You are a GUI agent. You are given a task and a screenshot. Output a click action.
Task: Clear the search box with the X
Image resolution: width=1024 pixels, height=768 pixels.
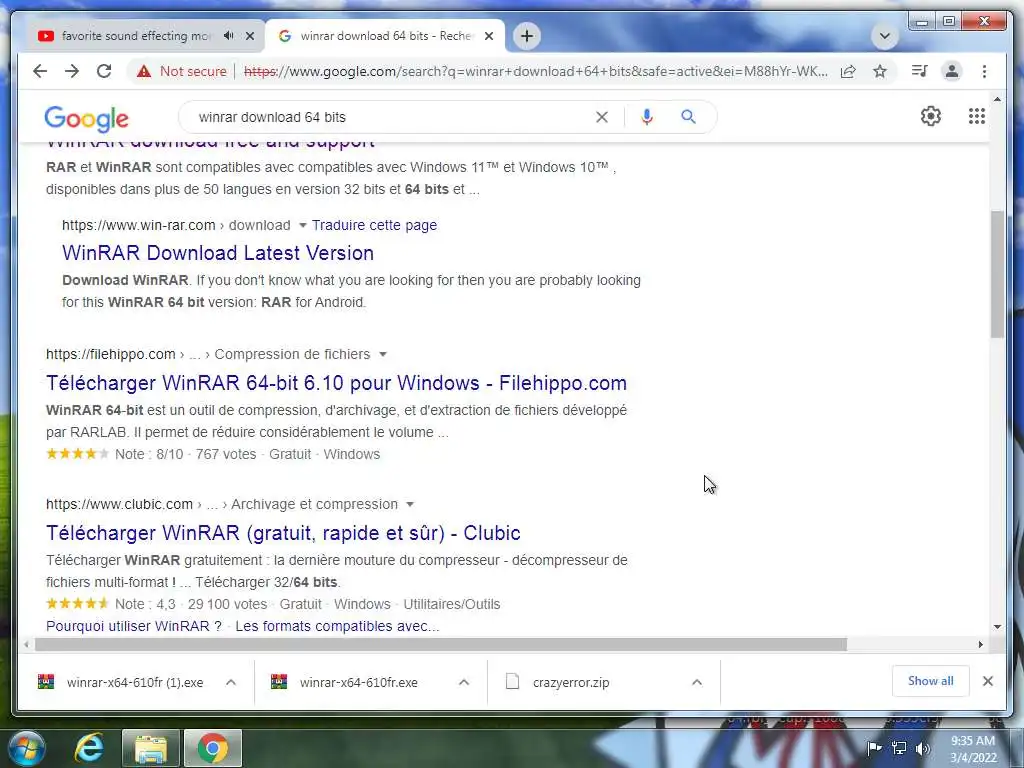coord(601,117)
